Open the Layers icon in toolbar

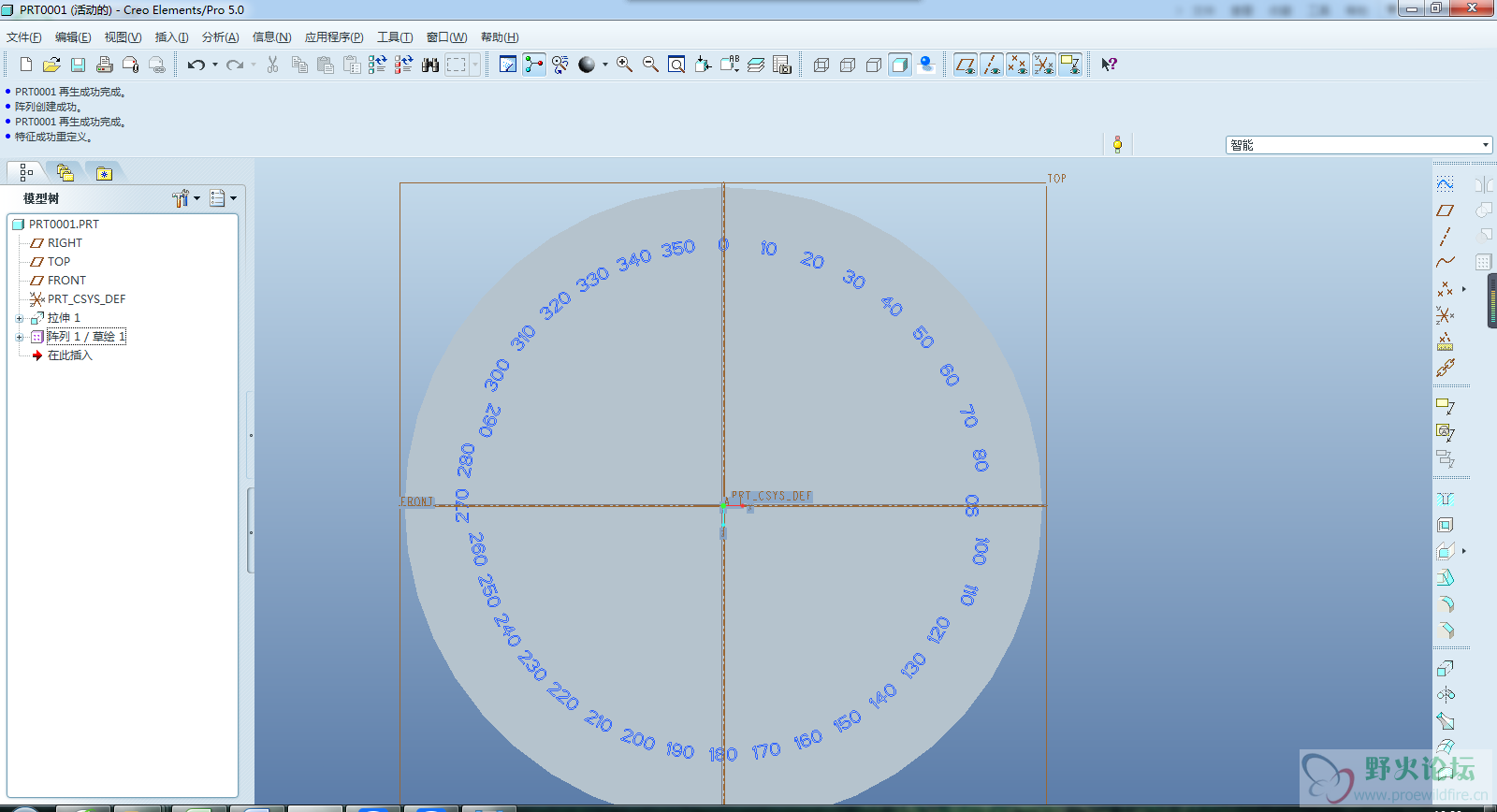(756, 65)
